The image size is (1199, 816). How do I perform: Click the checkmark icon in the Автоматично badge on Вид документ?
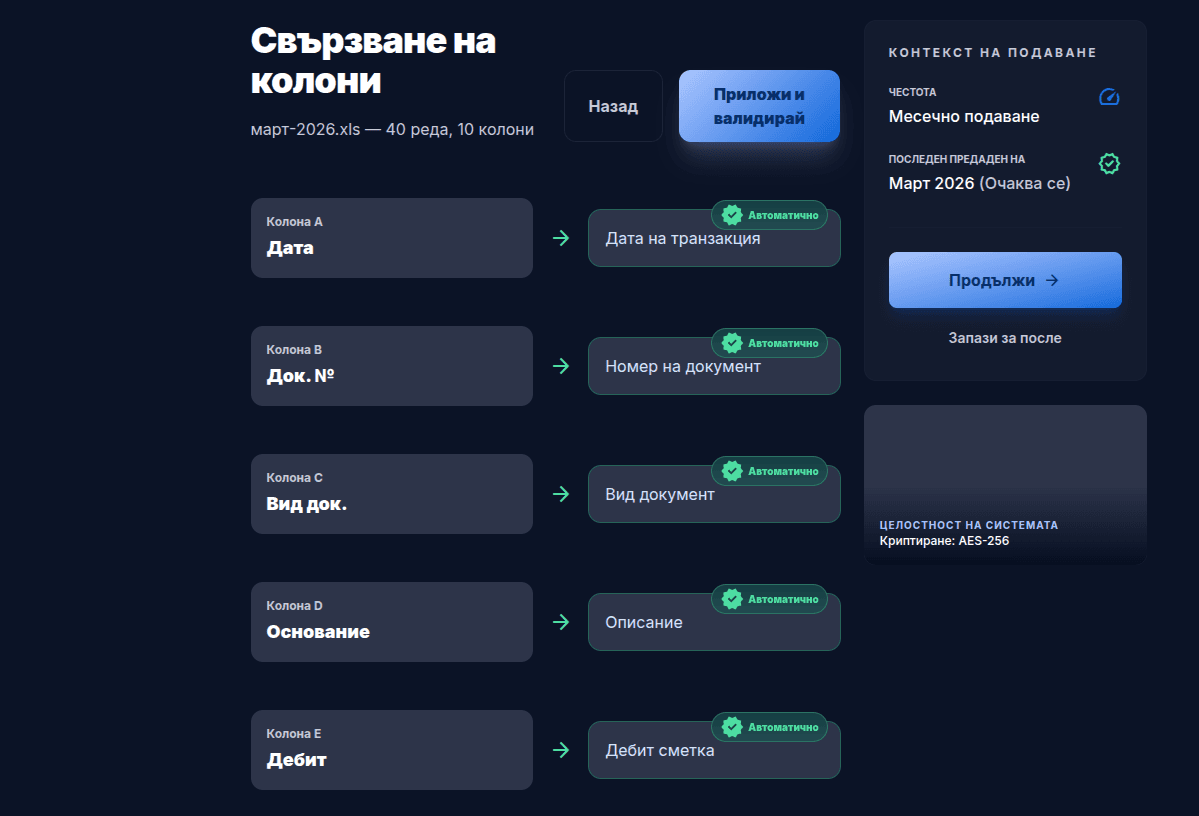pos(732,471)
